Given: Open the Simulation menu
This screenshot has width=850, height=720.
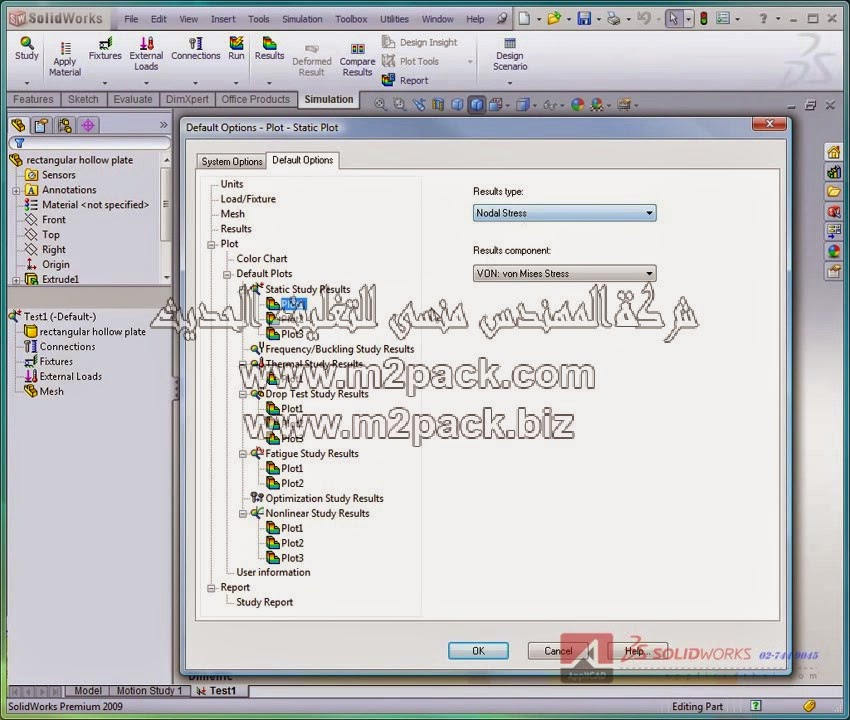Looking at the screenshot, I should click(302, 19).
